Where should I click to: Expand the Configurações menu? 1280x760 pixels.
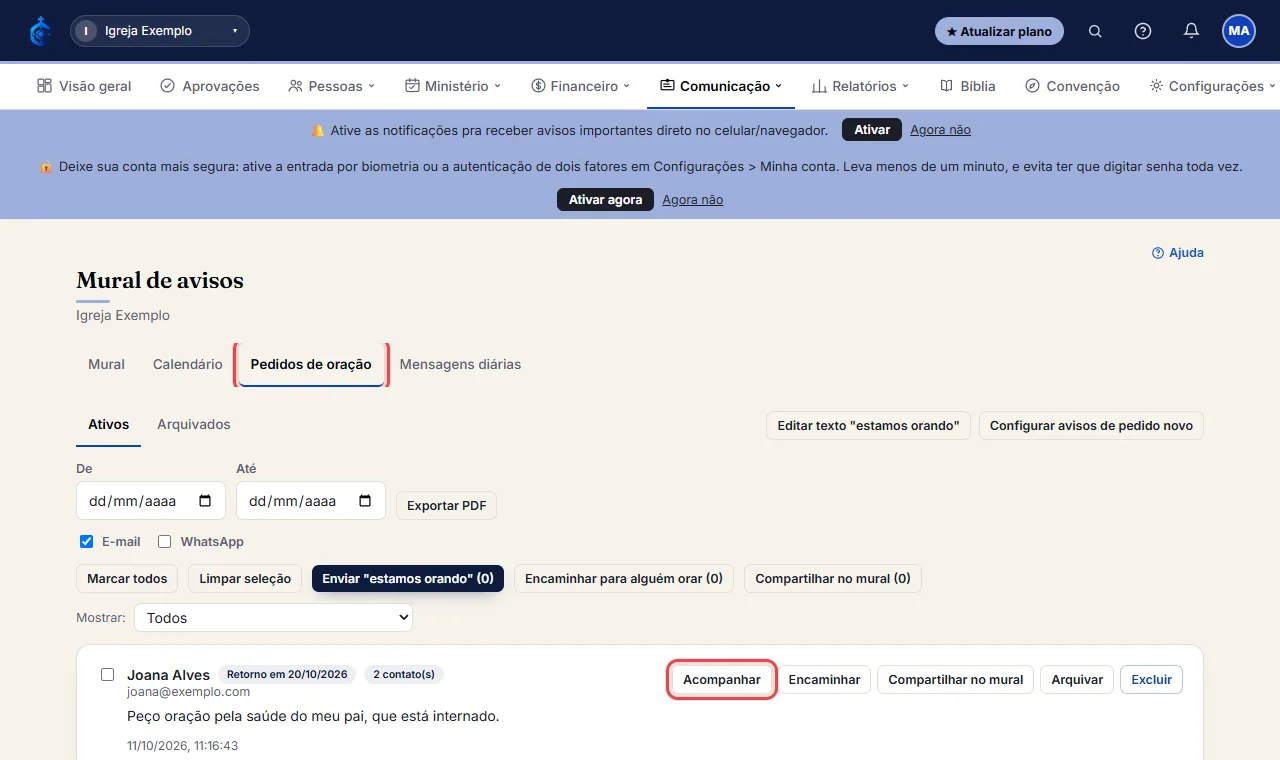1212,86
